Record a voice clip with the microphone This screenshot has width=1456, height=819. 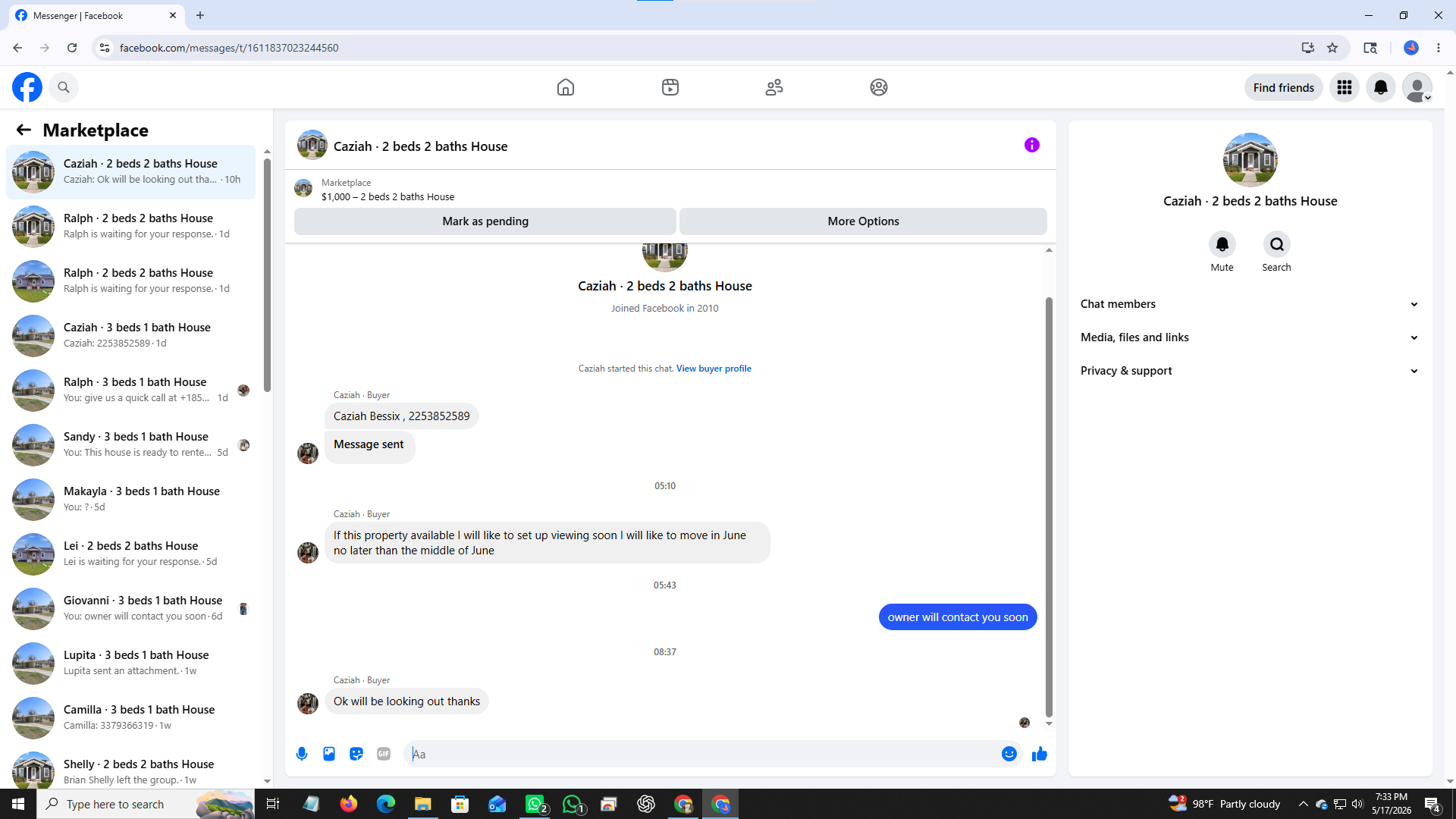point(302,754)
